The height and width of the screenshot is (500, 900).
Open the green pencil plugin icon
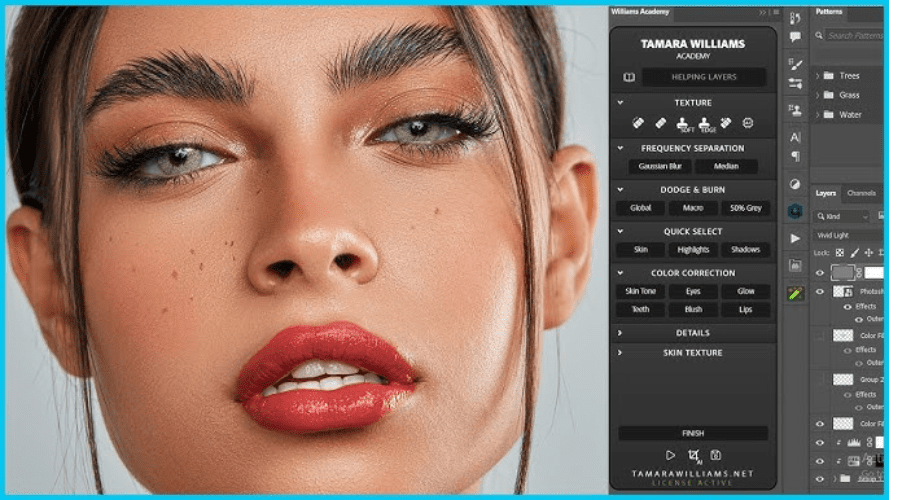(795, 294)
